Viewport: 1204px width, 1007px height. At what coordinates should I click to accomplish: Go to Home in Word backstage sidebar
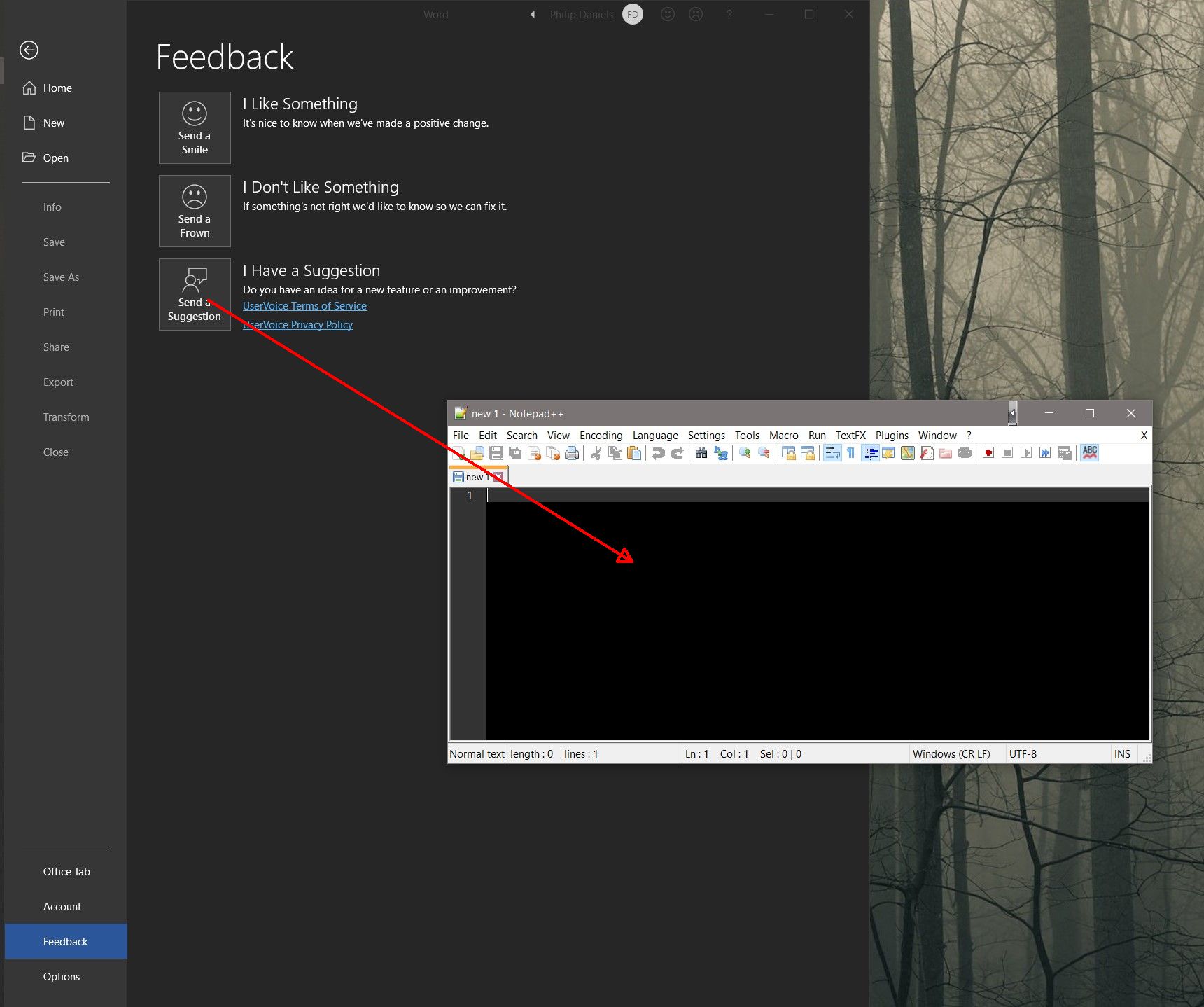tap(66, 88)
